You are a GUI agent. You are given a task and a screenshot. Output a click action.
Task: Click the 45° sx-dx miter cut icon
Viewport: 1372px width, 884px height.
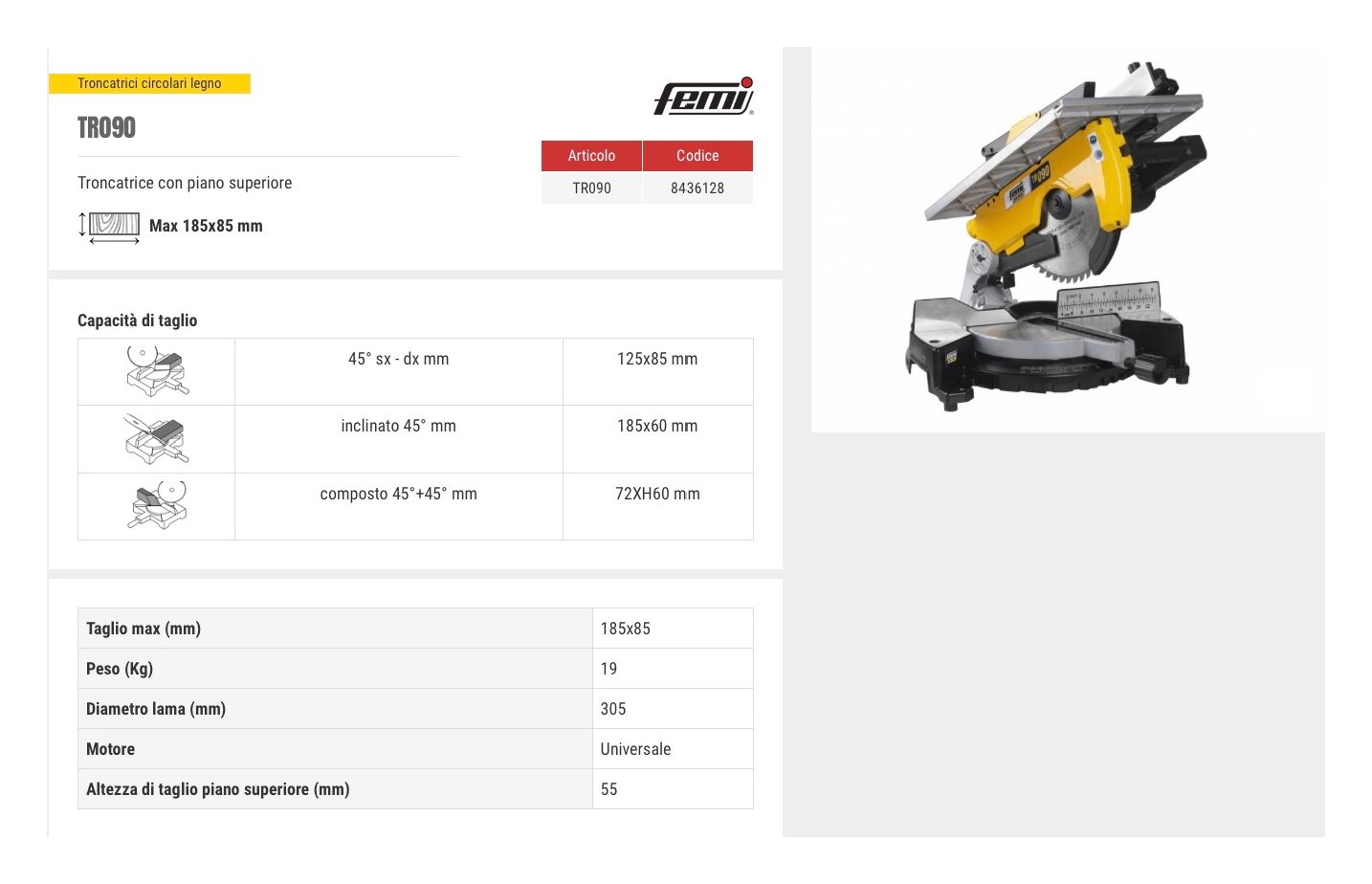[x=157, y=371]
